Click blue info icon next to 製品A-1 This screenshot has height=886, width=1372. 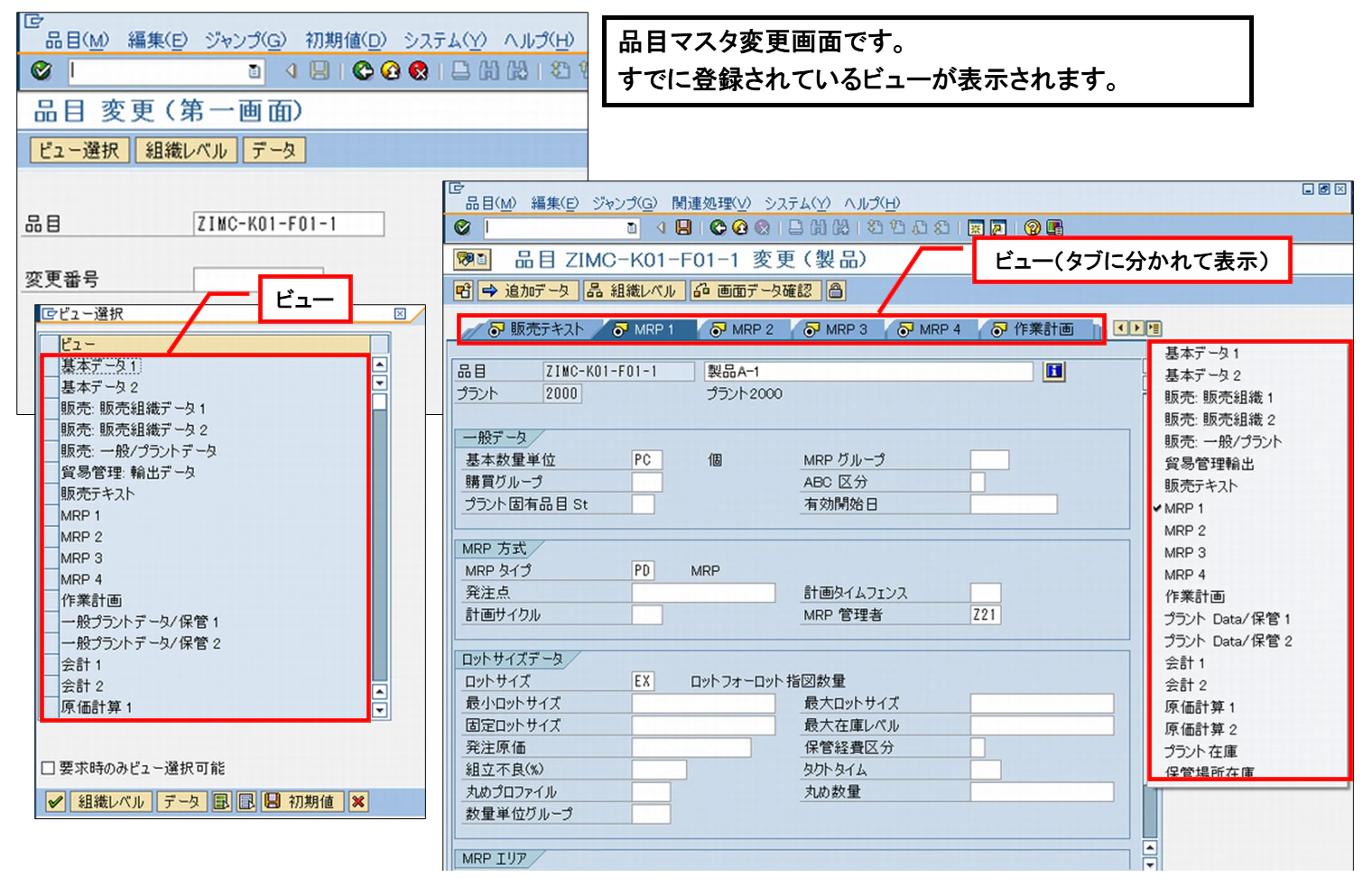click(x=1053, y=371)
